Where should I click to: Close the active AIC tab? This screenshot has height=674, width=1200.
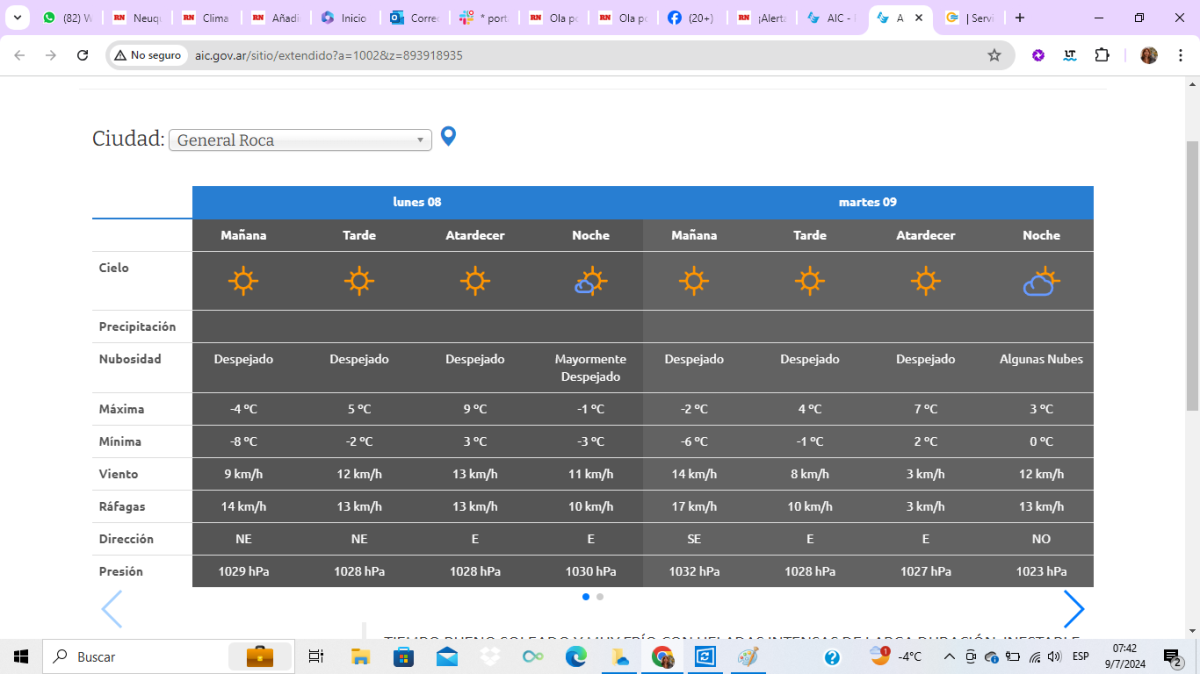click(x=919, y=18)
